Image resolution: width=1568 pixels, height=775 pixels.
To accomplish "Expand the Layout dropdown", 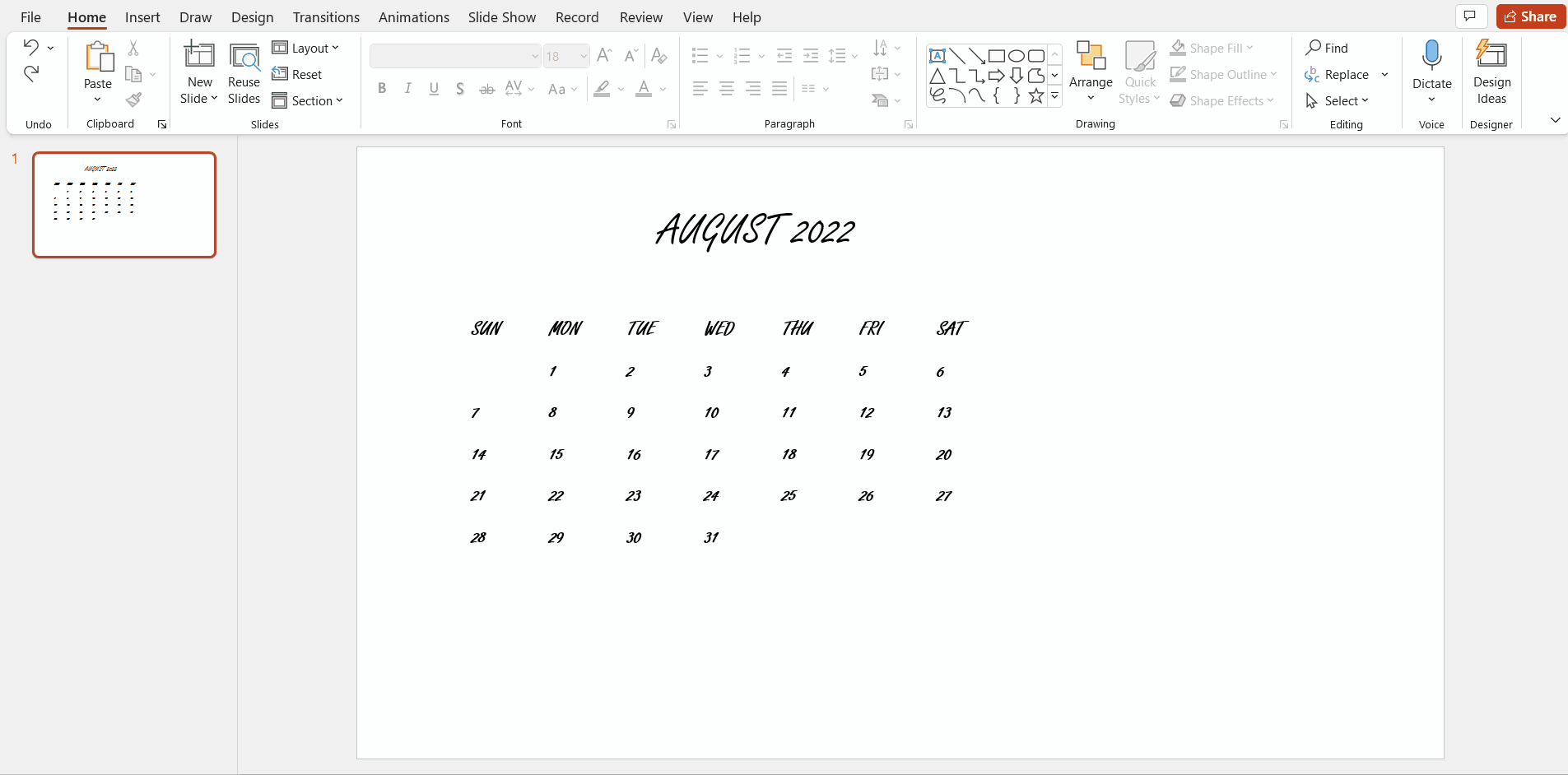I will pos(305,49).
